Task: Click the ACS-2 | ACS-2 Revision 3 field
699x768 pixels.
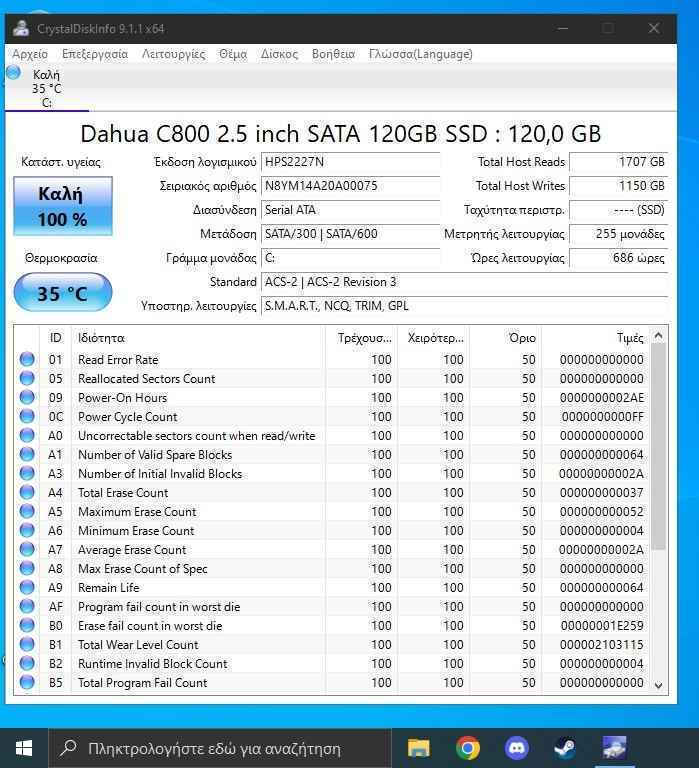Action: coord(464,282)
